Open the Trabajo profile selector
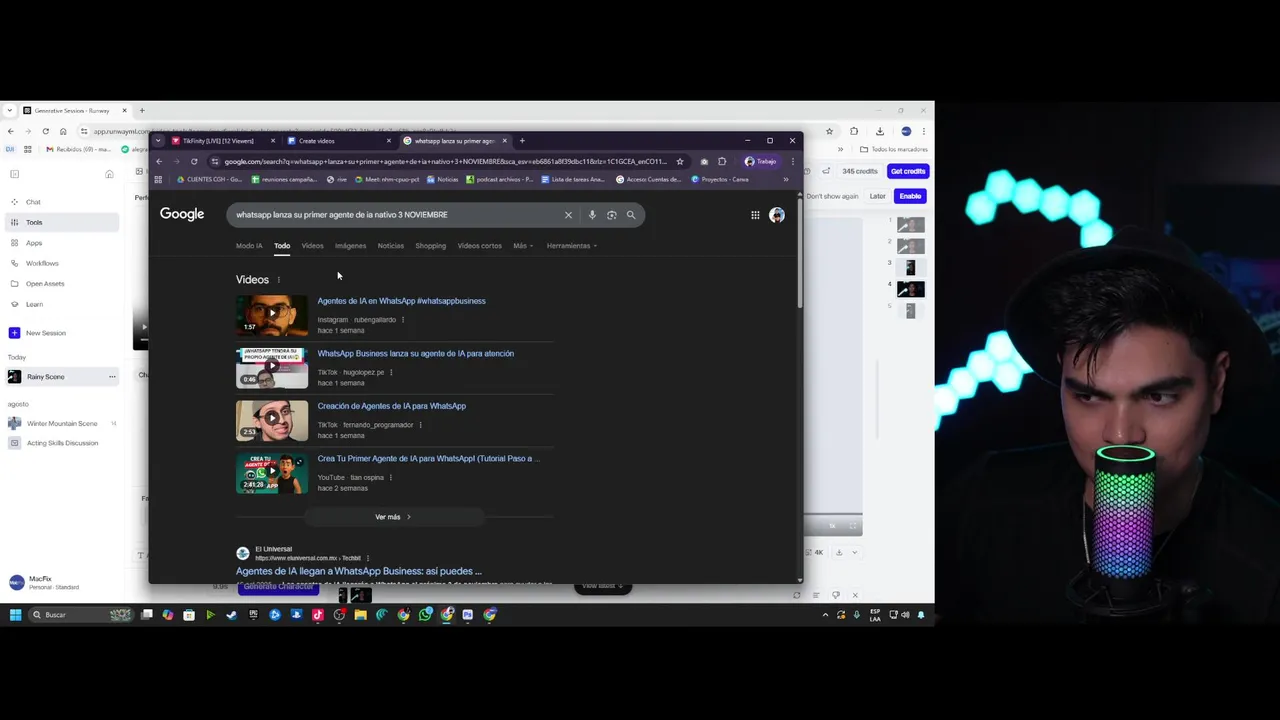Viewport: 1280px width, 720px height. 761,161
